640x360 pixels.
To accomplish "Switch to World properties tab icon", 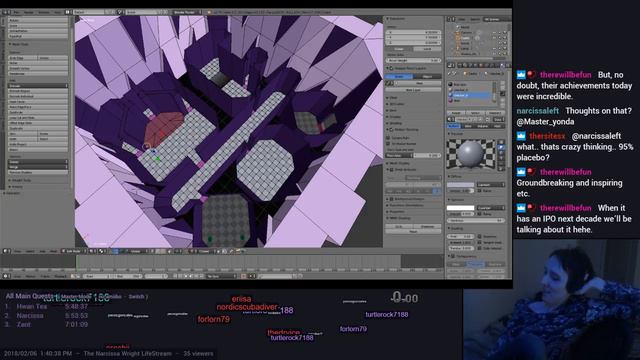I will [x=475, y=65].
